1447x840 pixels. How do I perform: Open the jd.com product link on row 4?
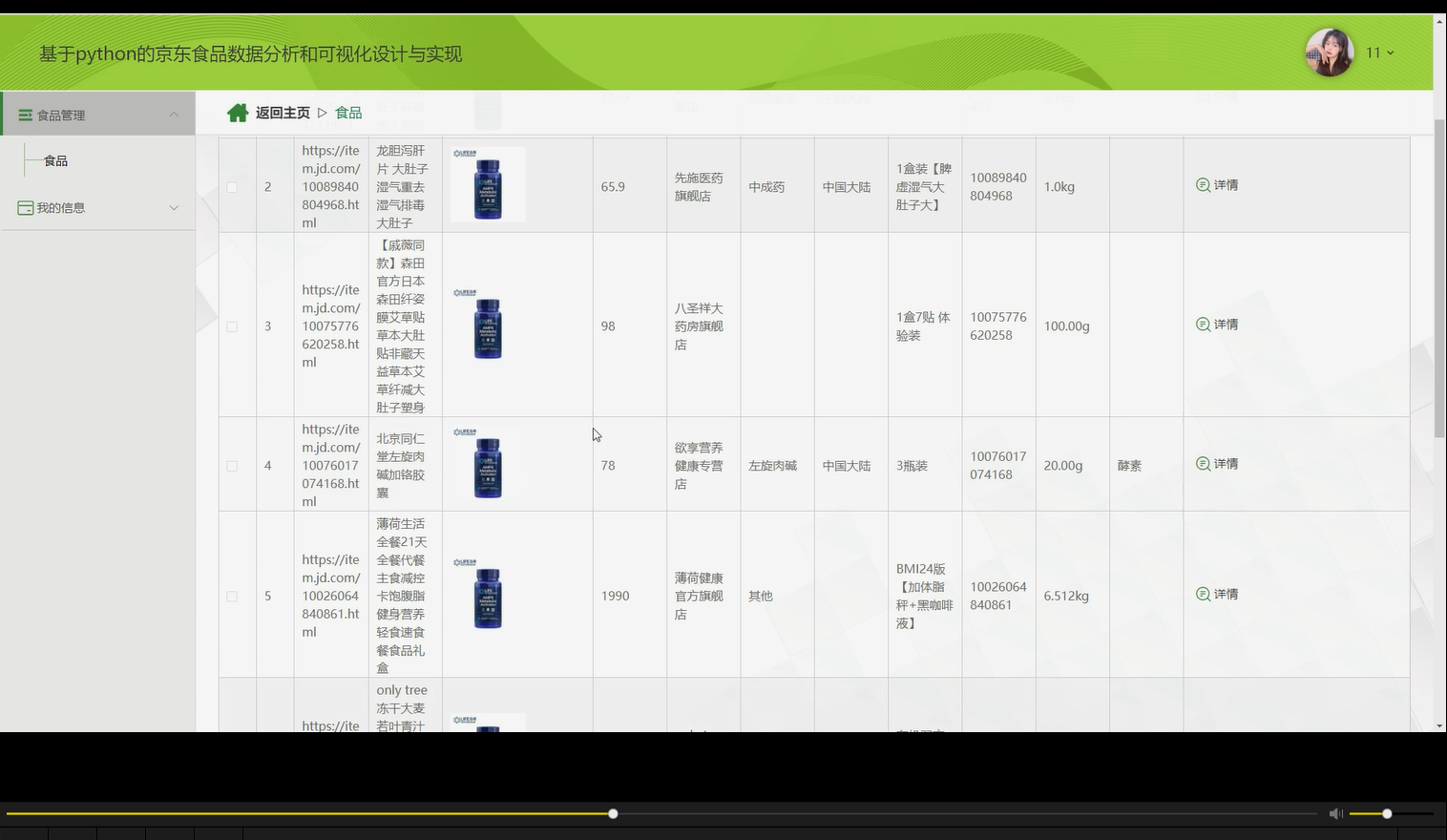tap(331, 465)
